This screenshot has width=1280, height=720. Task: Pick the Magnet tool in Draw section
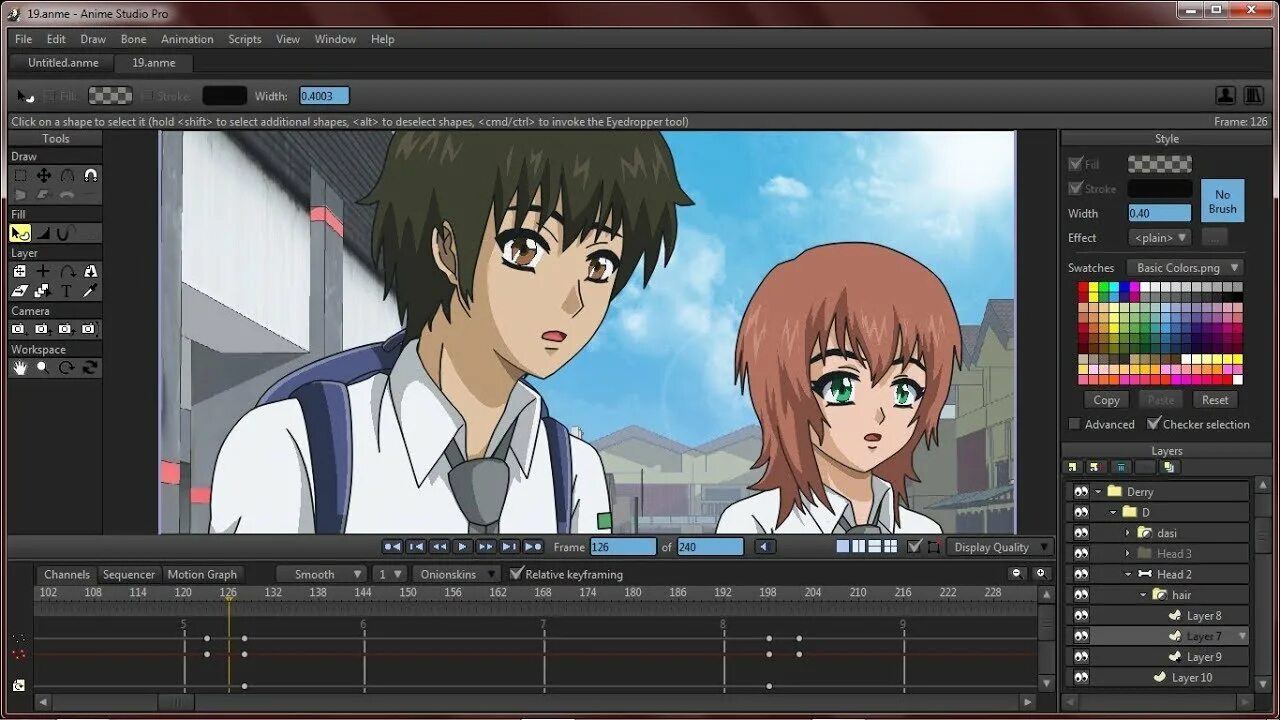90,175
